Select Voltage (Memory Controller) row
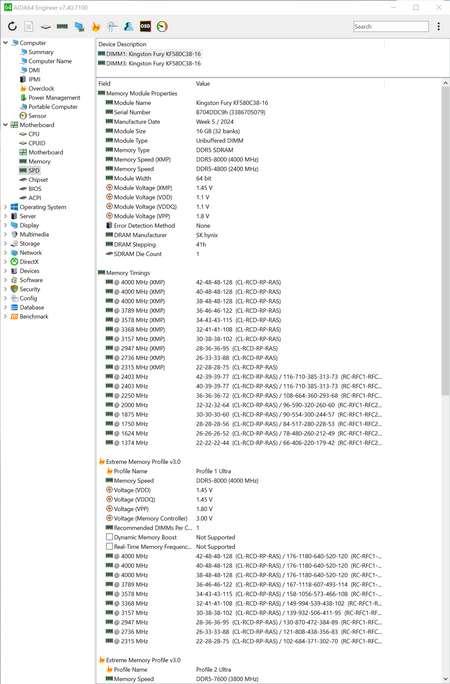The height and width of the screenshot is (684, 450). [240, 518]
